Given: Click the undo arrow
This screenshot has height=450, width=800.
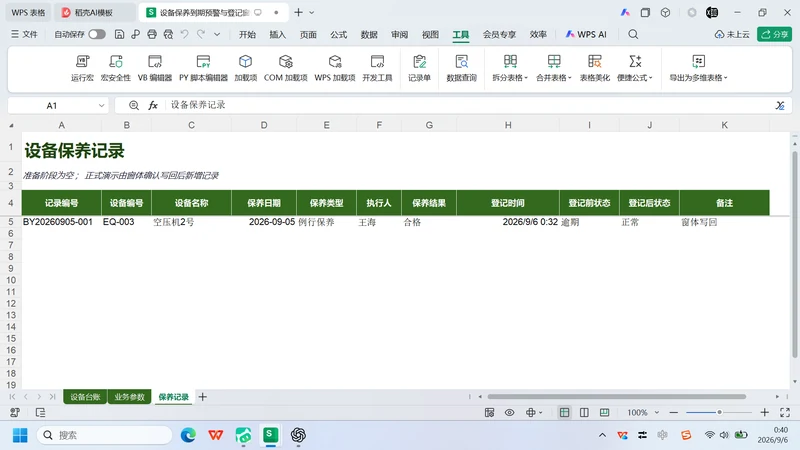Looking at the screenshot, I should pyautogui.click(x=185, y=34).
